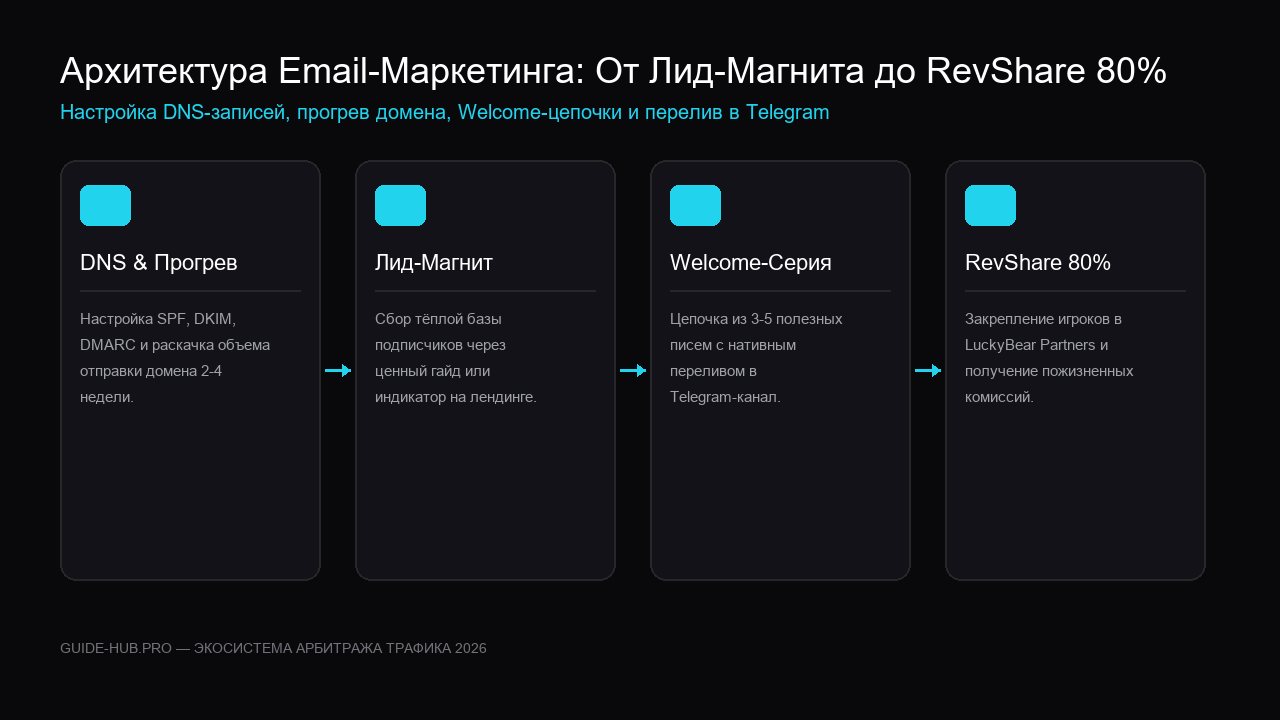
Task: Click the footer text "GUIDE-HUB.PRO — ЭКОСИСТЕМА АРБИТРАЖА ТРАФИКА 2026"
Action: pos(273,648)
